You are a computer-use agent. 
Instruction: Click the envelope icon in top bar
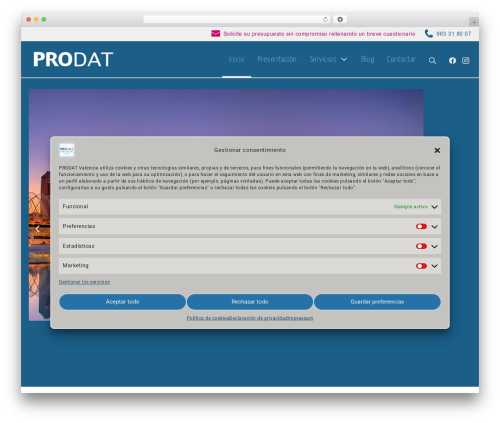[216, 34]
